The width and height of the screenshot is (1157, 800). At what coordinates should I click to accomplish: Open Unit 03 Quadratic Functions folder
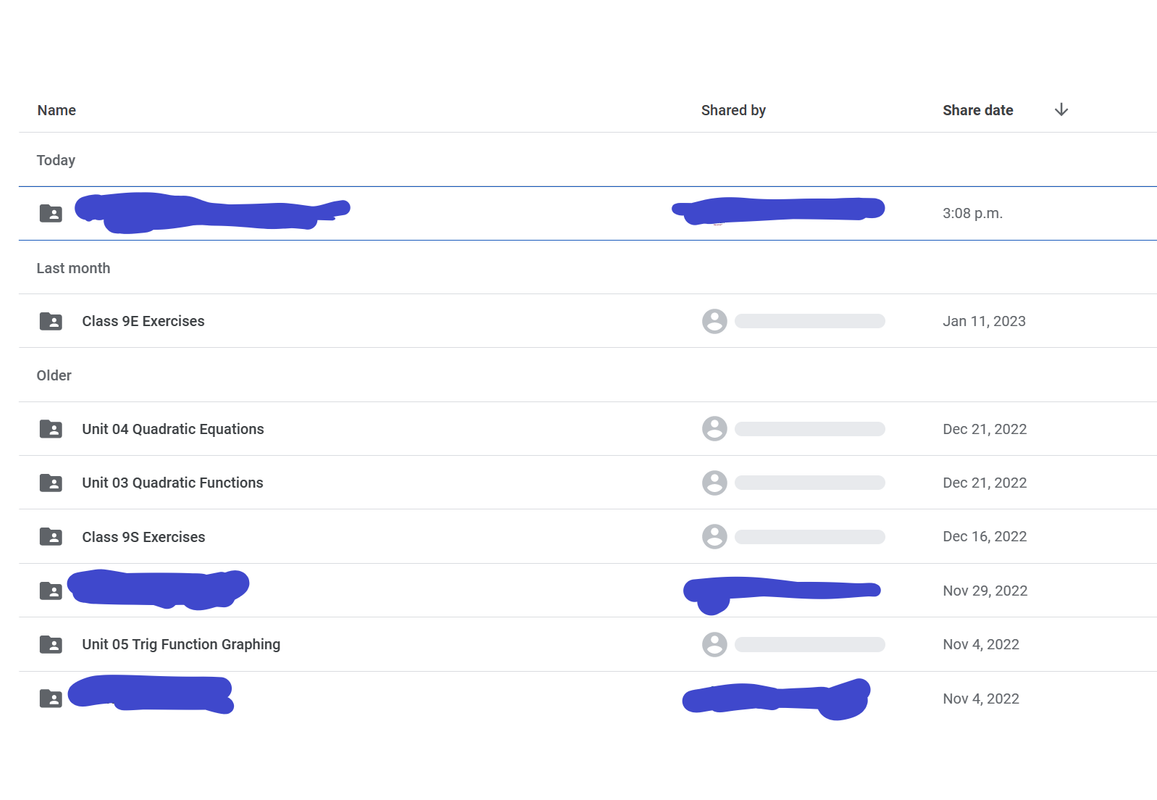[x=173, y=483]
